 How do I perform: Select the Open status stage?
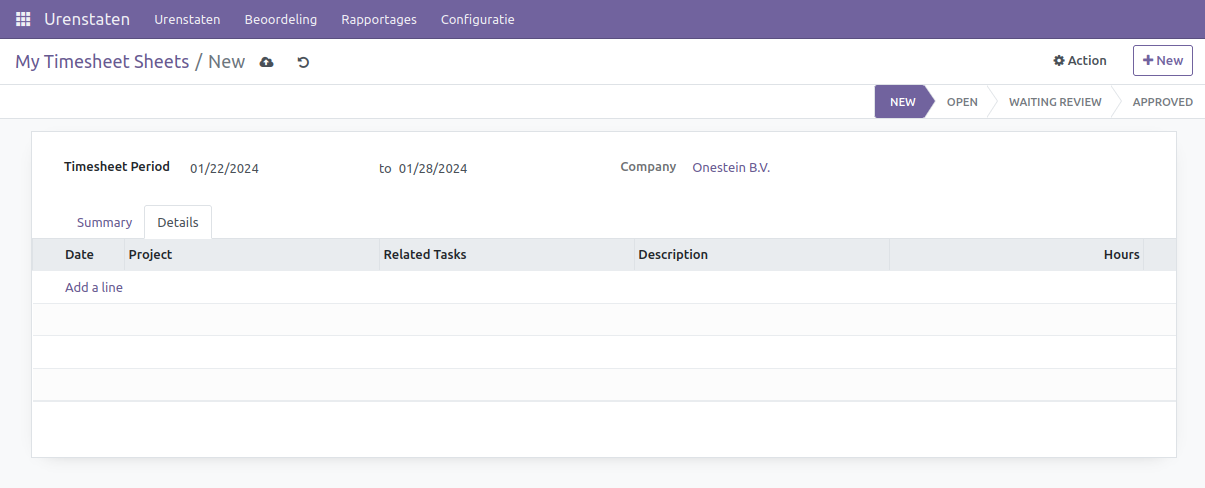pyautogui.click(x=961, y=102)
